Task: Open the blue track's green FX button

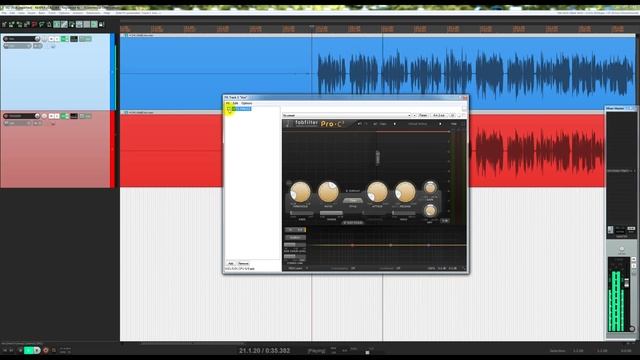Action: [64, 39]
